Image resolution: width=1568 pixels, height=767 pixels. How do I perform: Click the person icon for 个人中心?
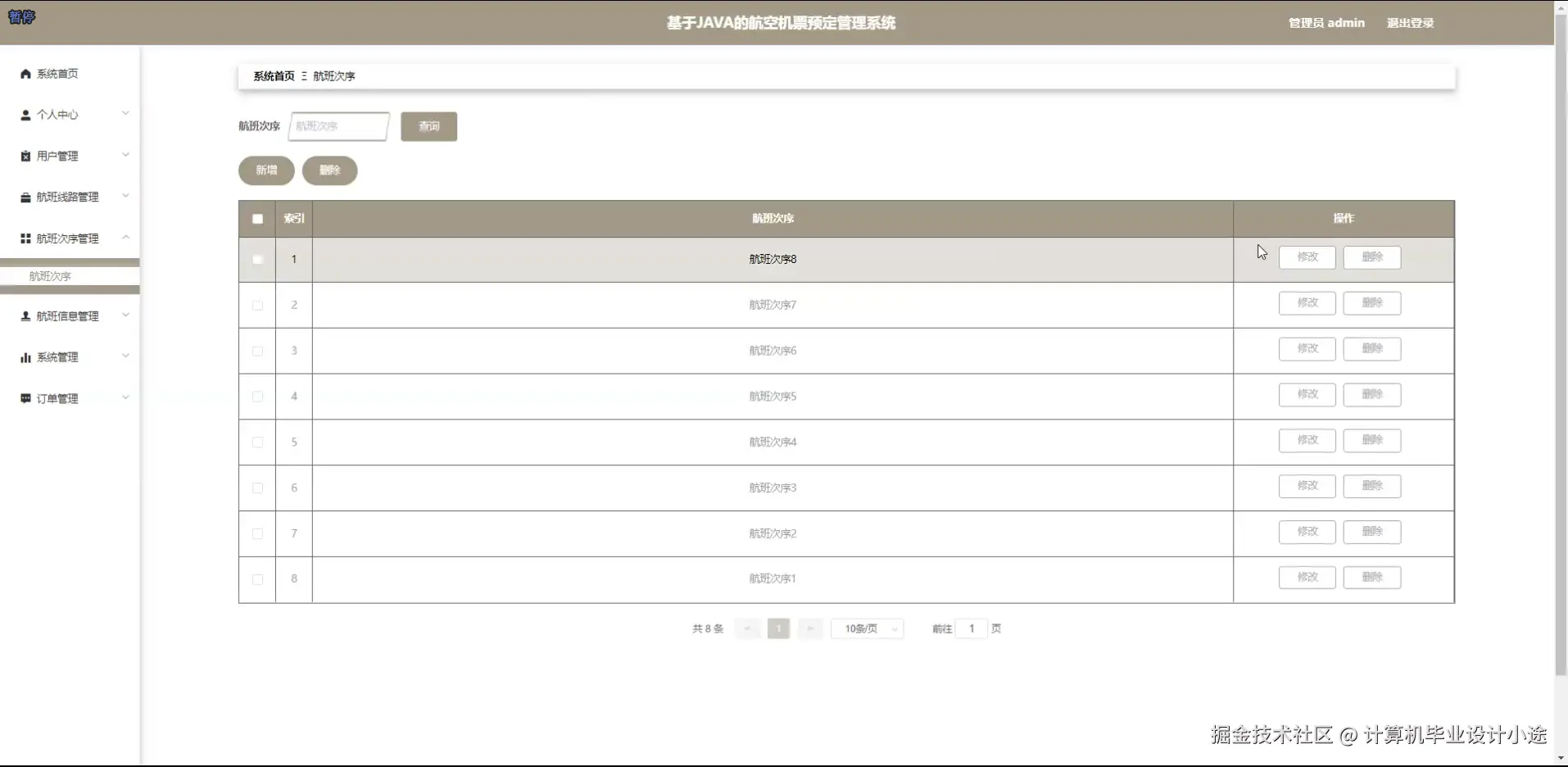click(25, 115)
